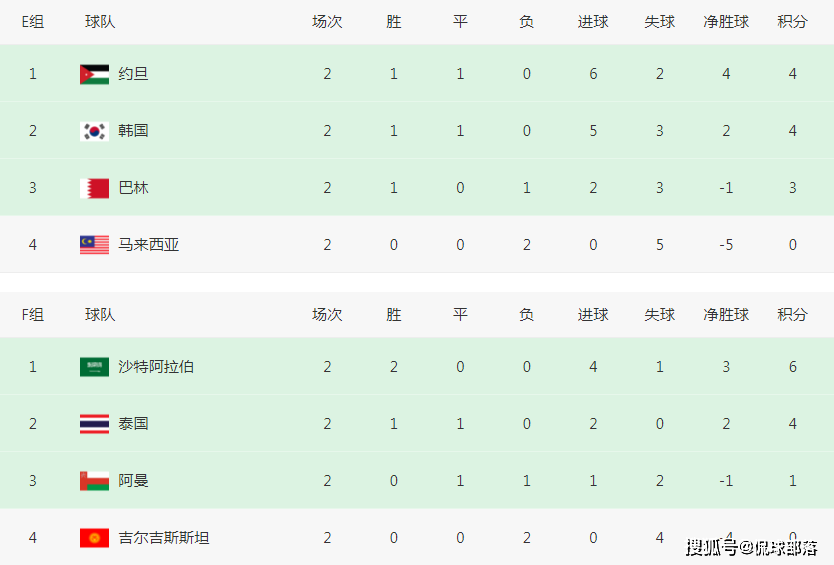Click 进球 column header in group E
The width and height of the screenshot is (834, 565).
point(593,21)
